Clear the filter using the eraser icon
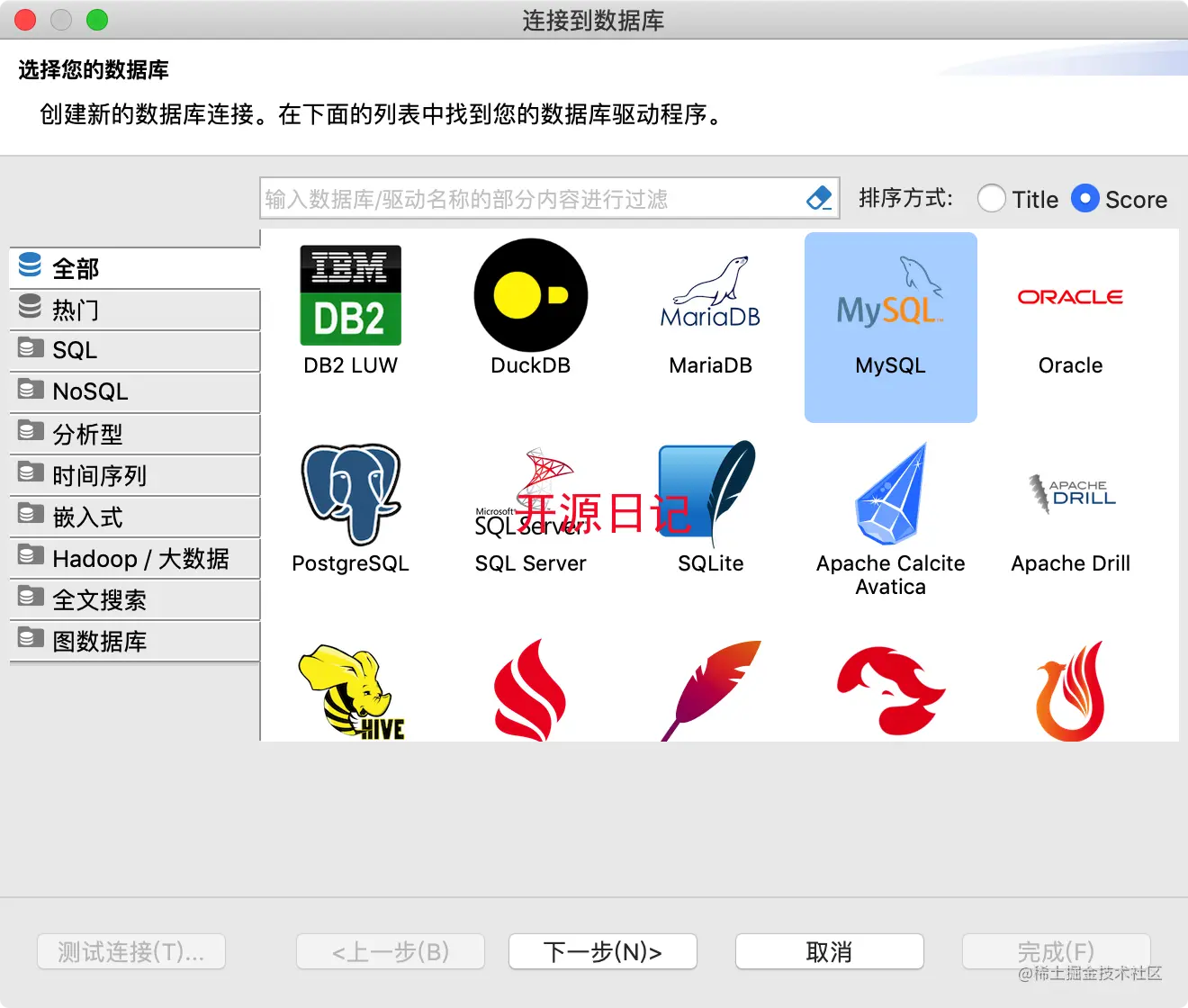 (819, 198)
